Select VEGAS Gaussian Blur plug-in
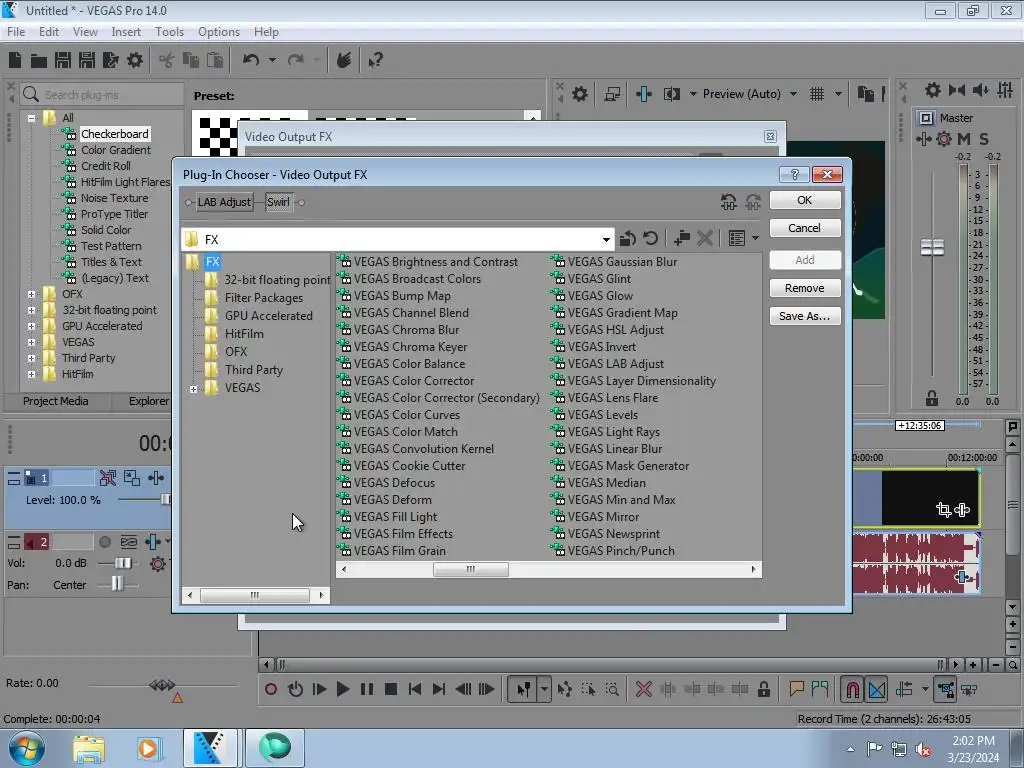Screen dimensions: 1024x768 point(622,262)
